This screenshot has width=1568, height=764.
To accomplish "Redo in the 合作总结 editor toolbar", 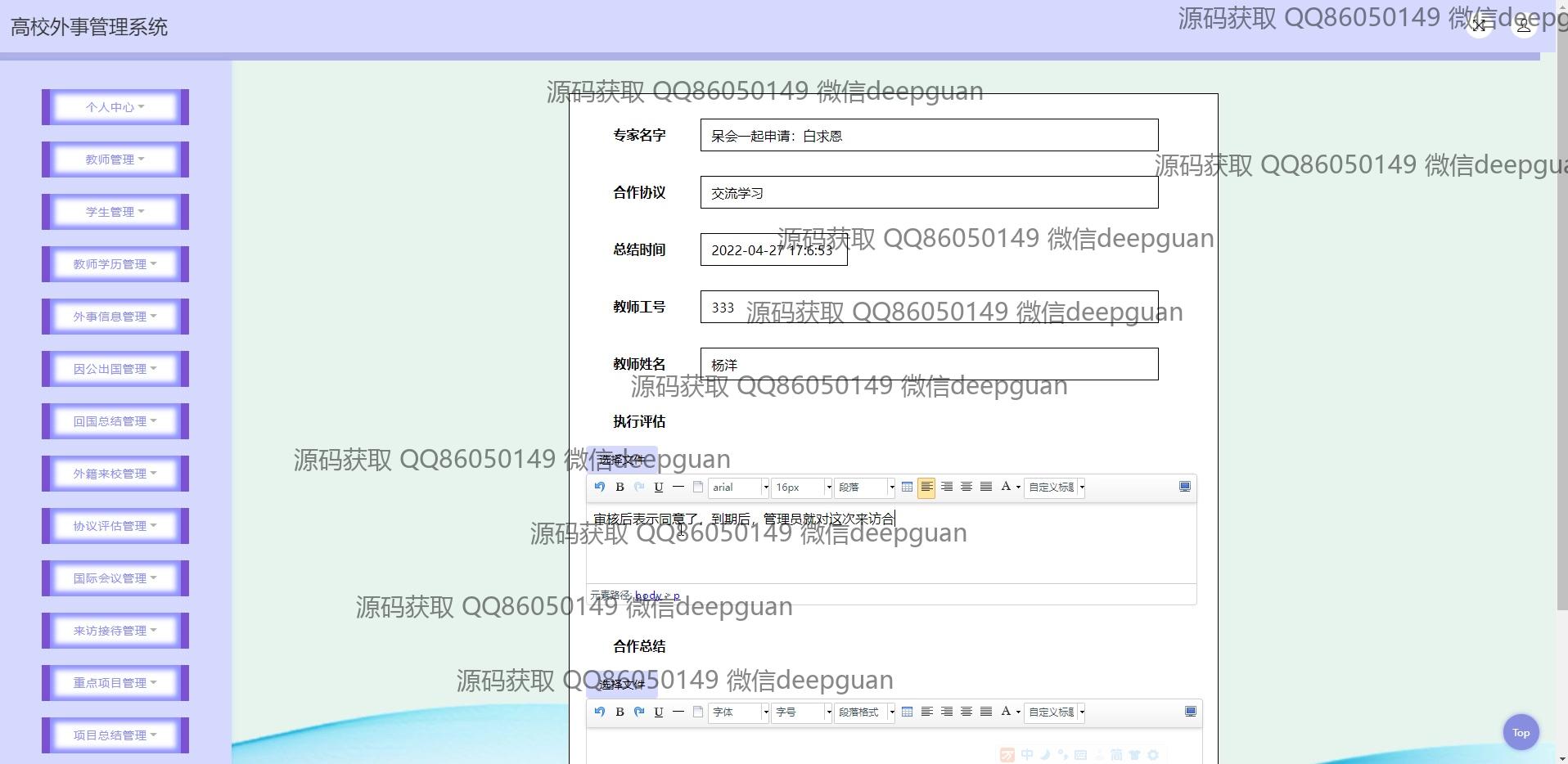I will [639, 712].
